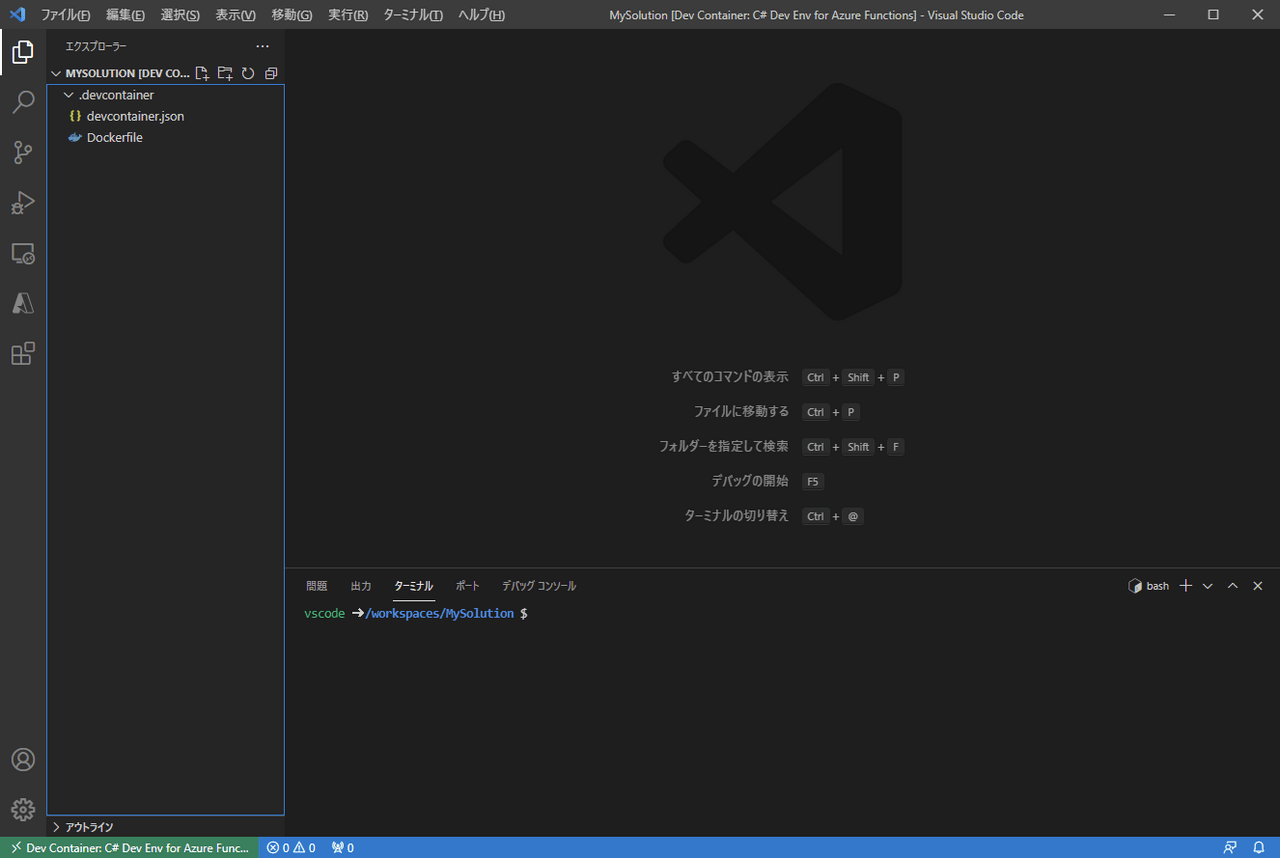Open the Source Control view icon
The image size is (1280, 858).
pyautogui.click(x=23, y=152)
